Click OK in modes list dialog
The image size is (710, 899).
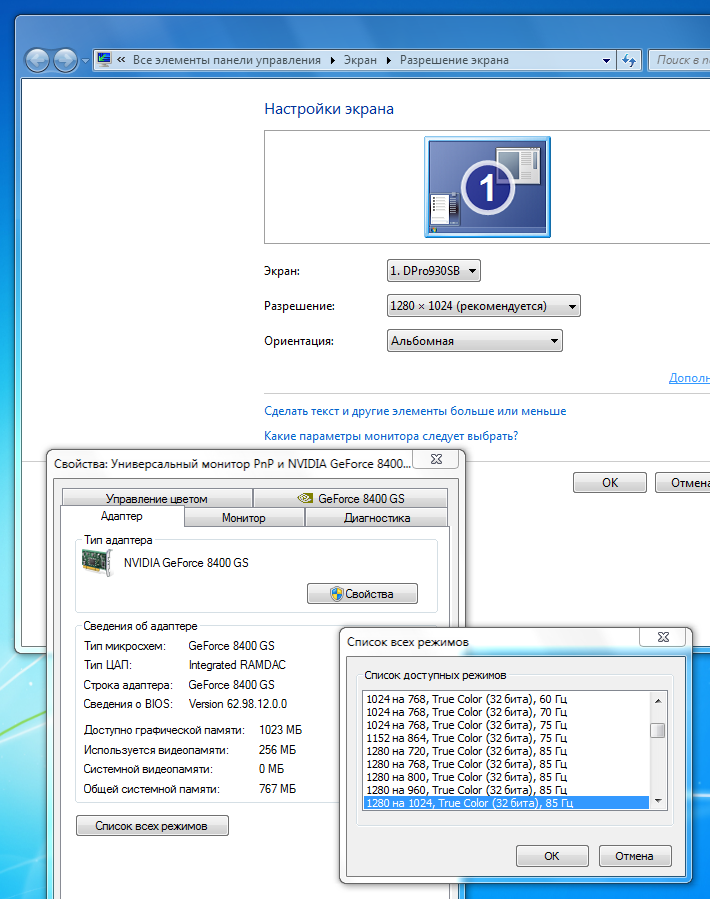tap(552, 856)
